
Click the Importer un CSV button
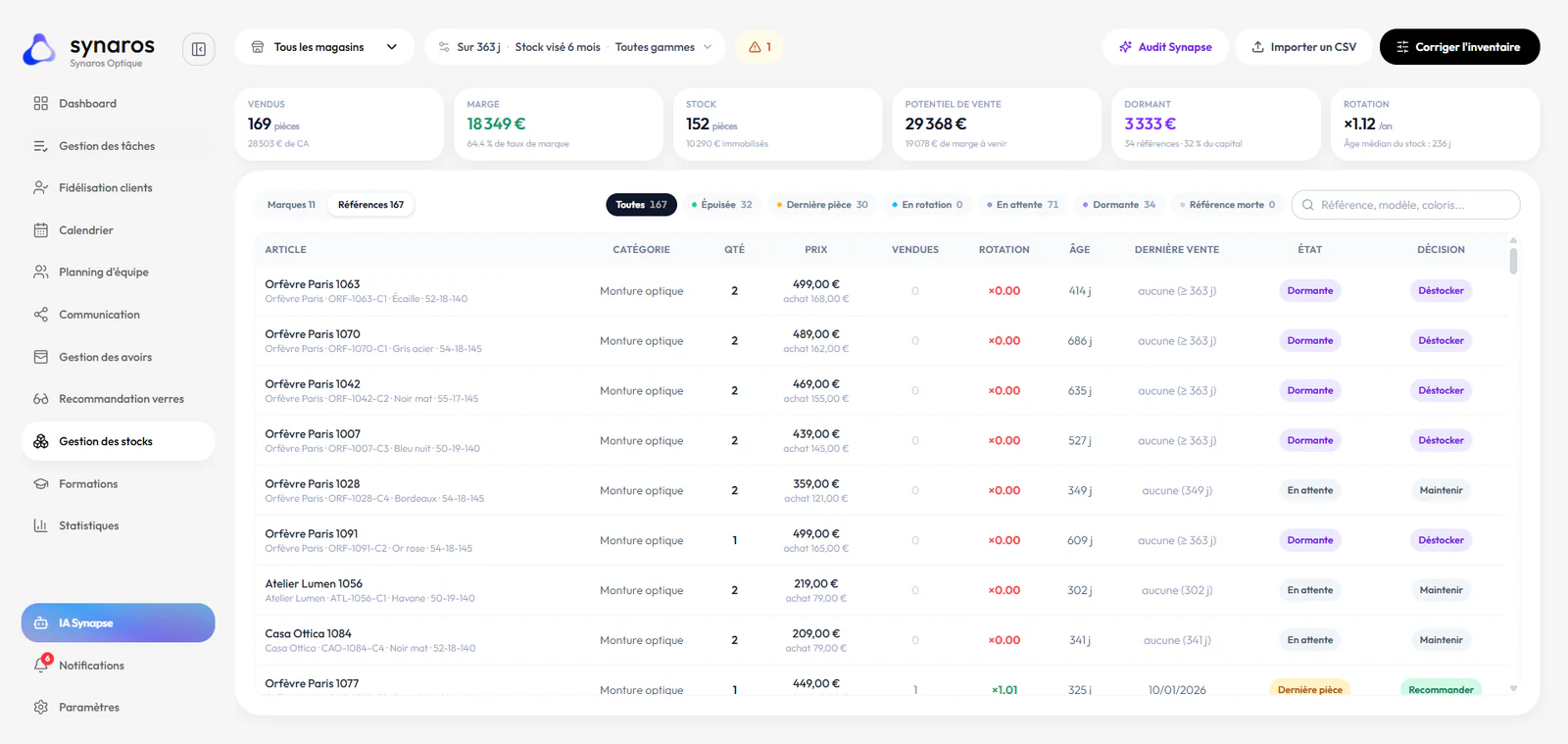click(1303, 47)
